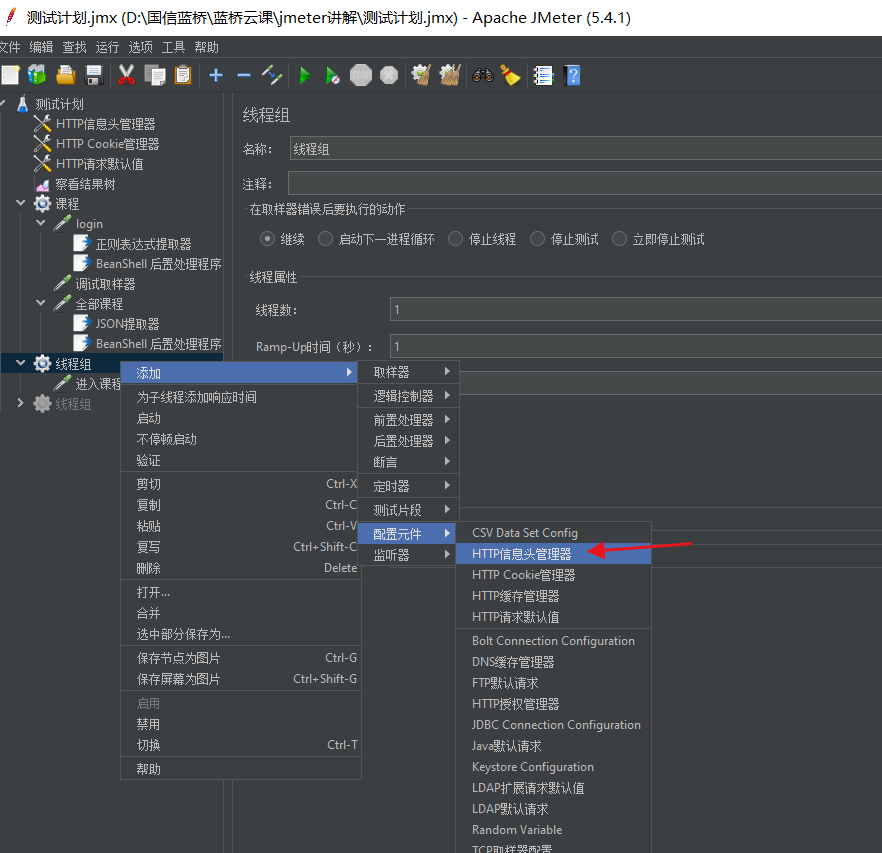The width and height of the screenshot is (882, 853).
Task: Open the 取样器 submenu
Action: point(409,372)
